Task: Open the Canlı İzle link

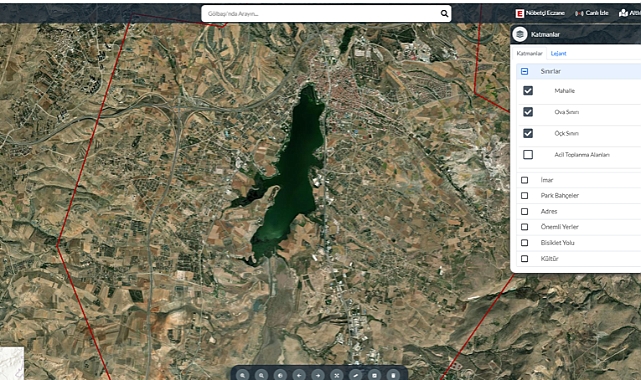Action: [592, 13]
